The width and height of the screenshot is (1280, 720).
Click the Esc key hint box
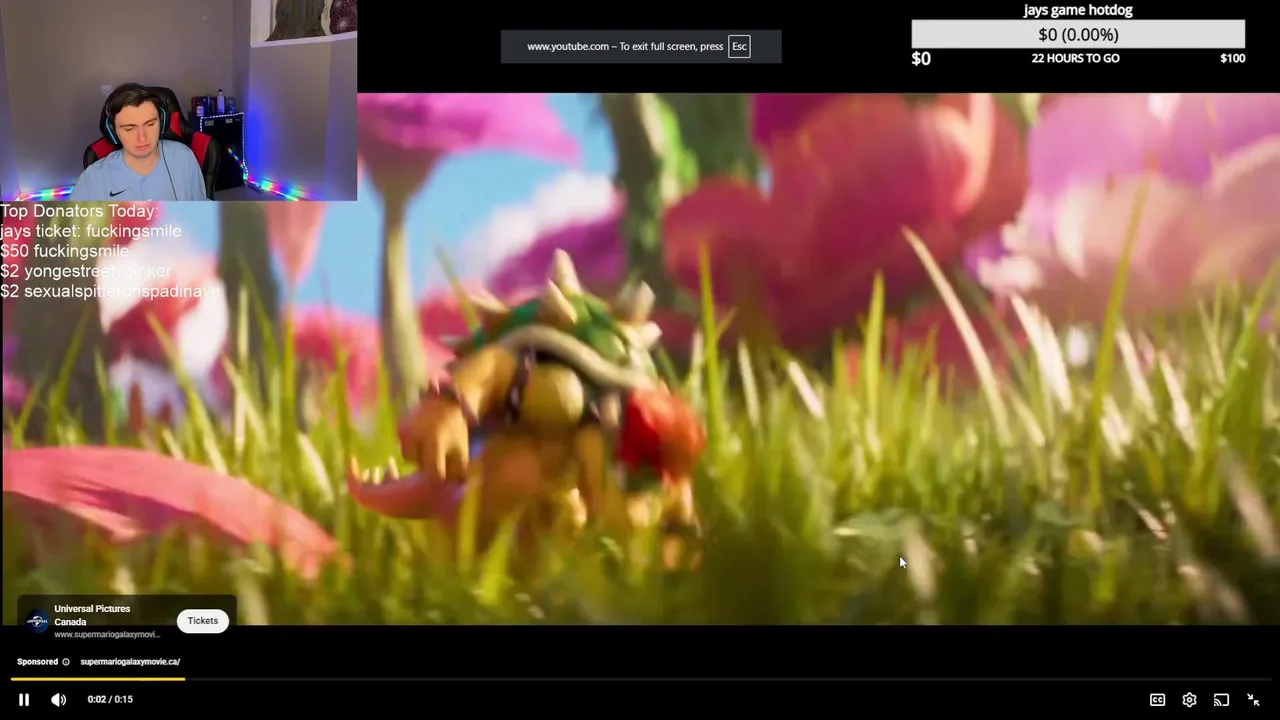pos(739,46)
